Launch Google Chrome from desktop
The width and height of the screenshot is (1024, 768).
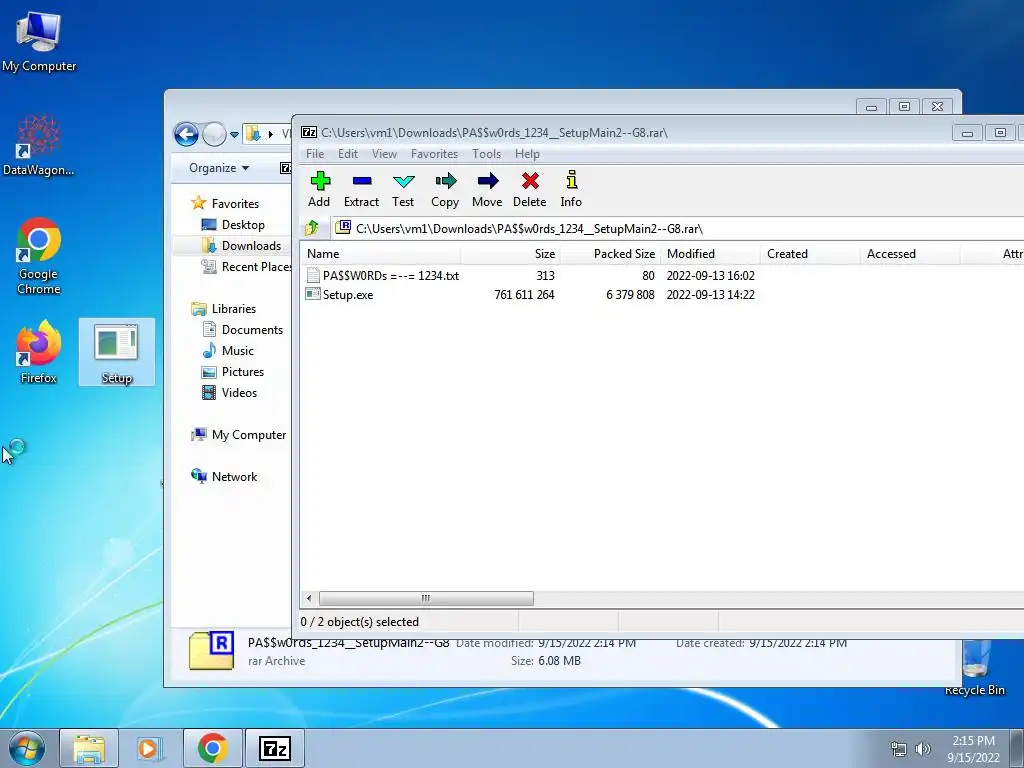point(39,256)
